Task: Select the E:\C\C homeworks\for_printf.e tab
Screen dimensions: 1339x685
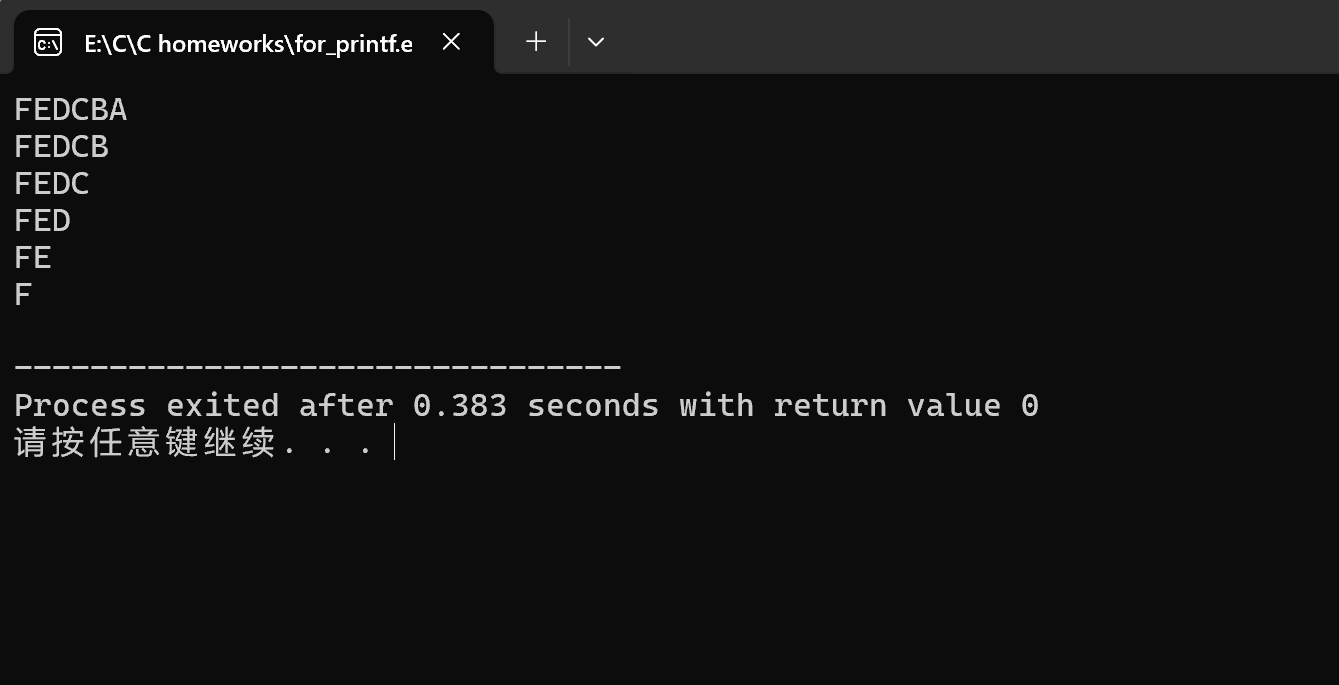Action: click(249, 43)
